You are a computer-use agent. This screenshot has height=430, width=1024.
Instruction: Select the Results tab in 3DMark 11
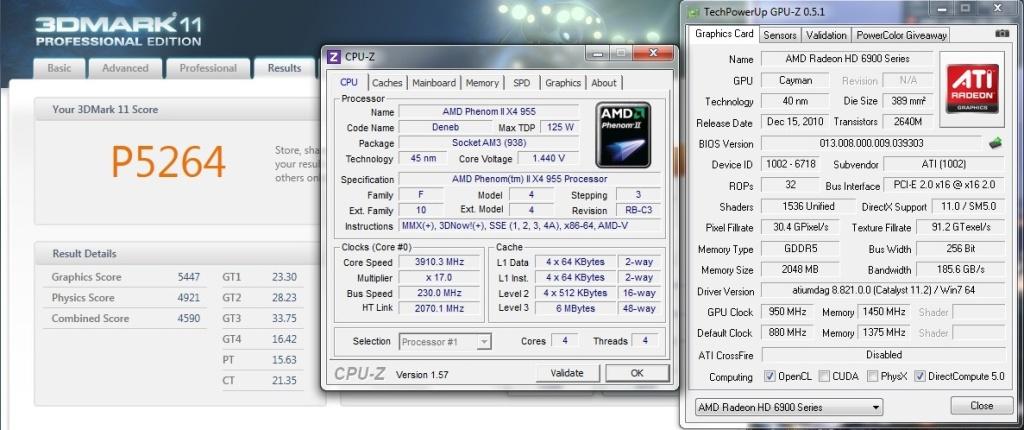pyautogui.click(x=284, y=68)
